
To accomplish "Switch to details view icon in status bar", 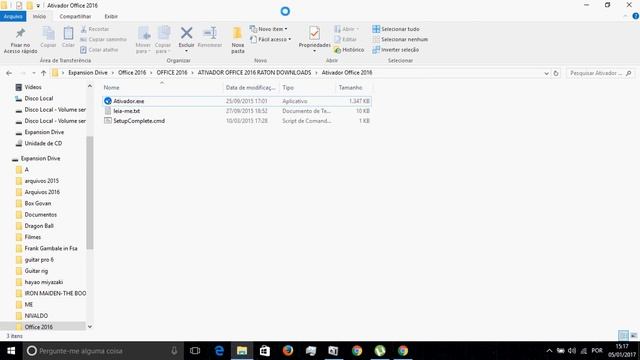I will (x=623, y=336).
